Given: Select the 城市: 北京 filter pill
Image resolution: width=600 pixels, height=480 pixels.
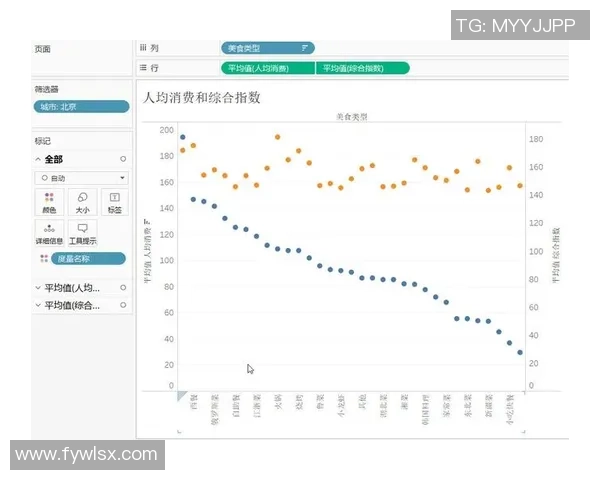Looking at the screenshot, I should (82, 106).
